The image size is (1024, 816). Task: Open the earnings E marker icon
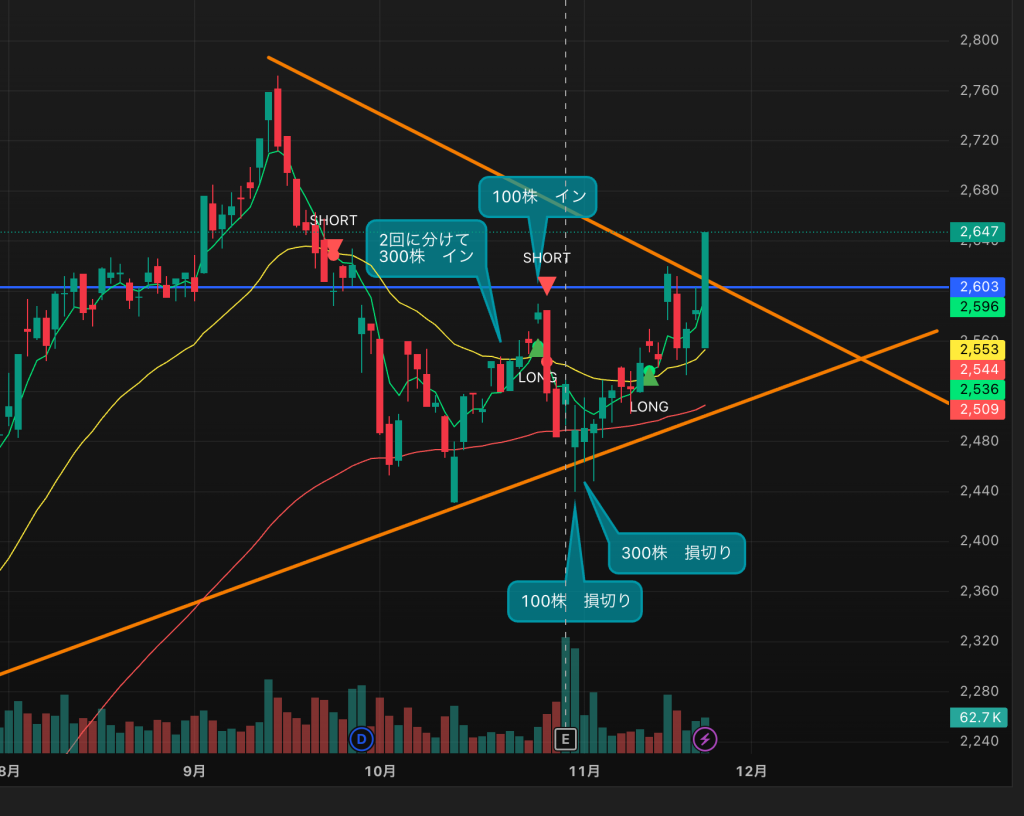pyautogui.click(x=566, y=739)
